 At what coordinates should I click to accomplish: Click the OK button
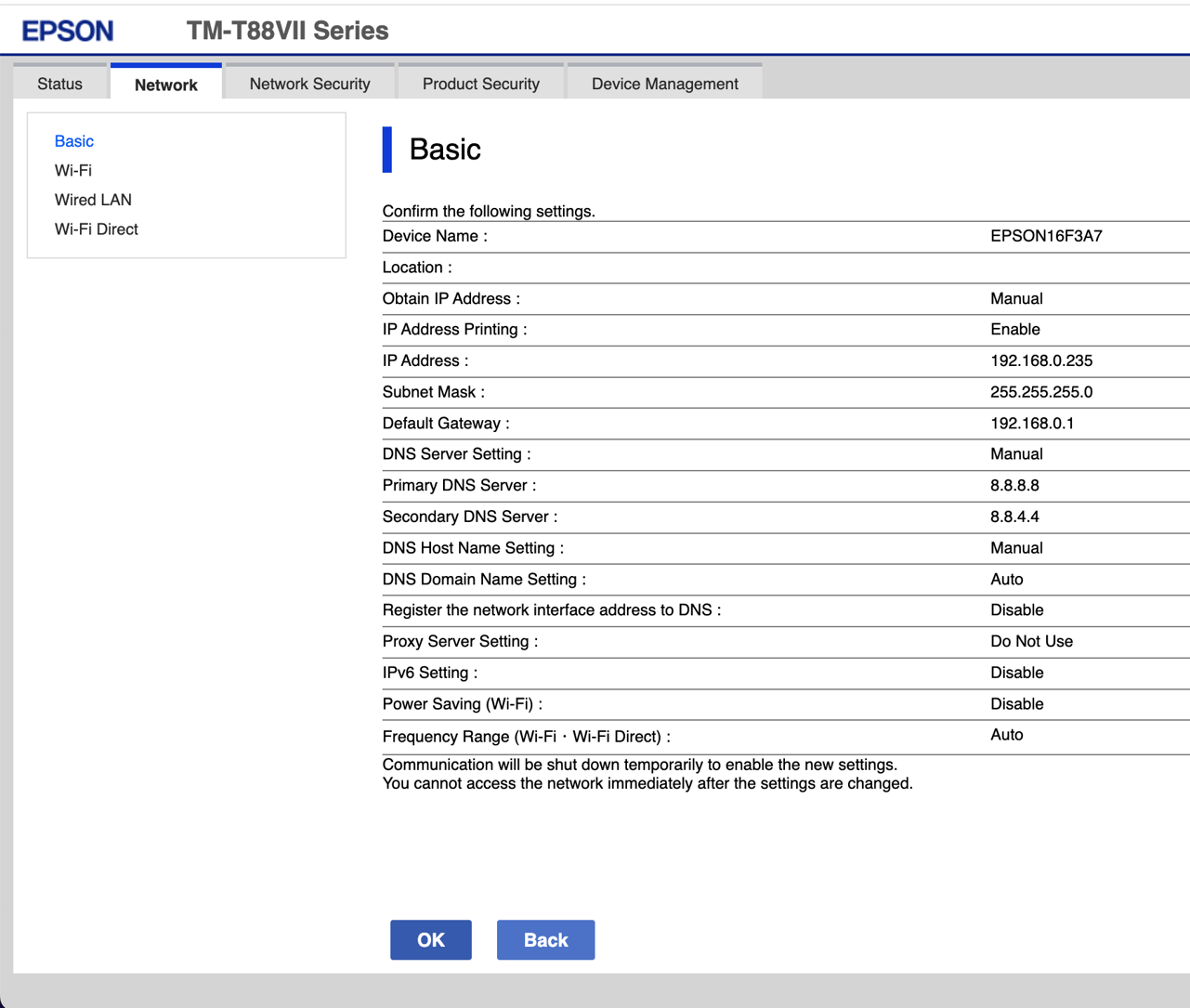(x=430, y=939)
